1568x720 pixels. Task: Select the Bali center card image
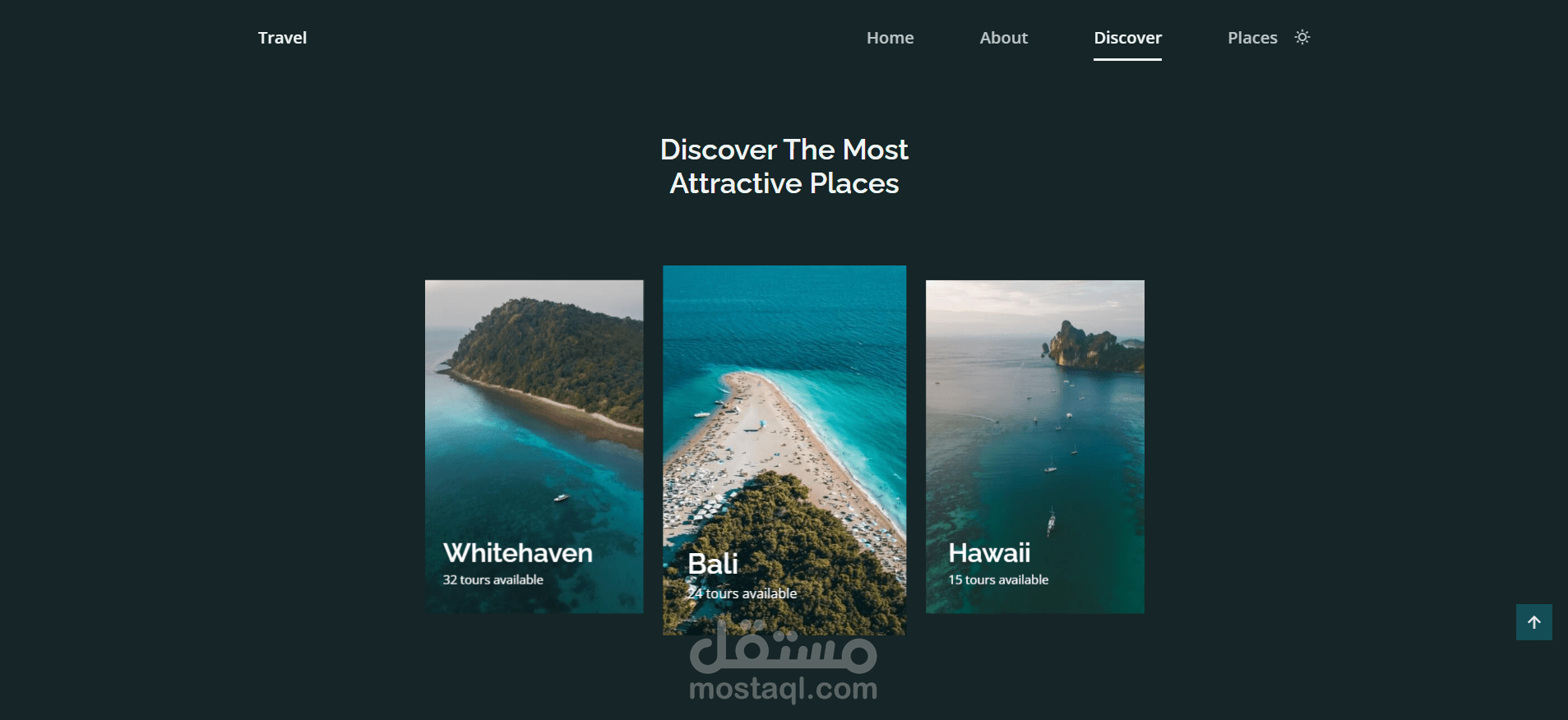click(784, 450)
